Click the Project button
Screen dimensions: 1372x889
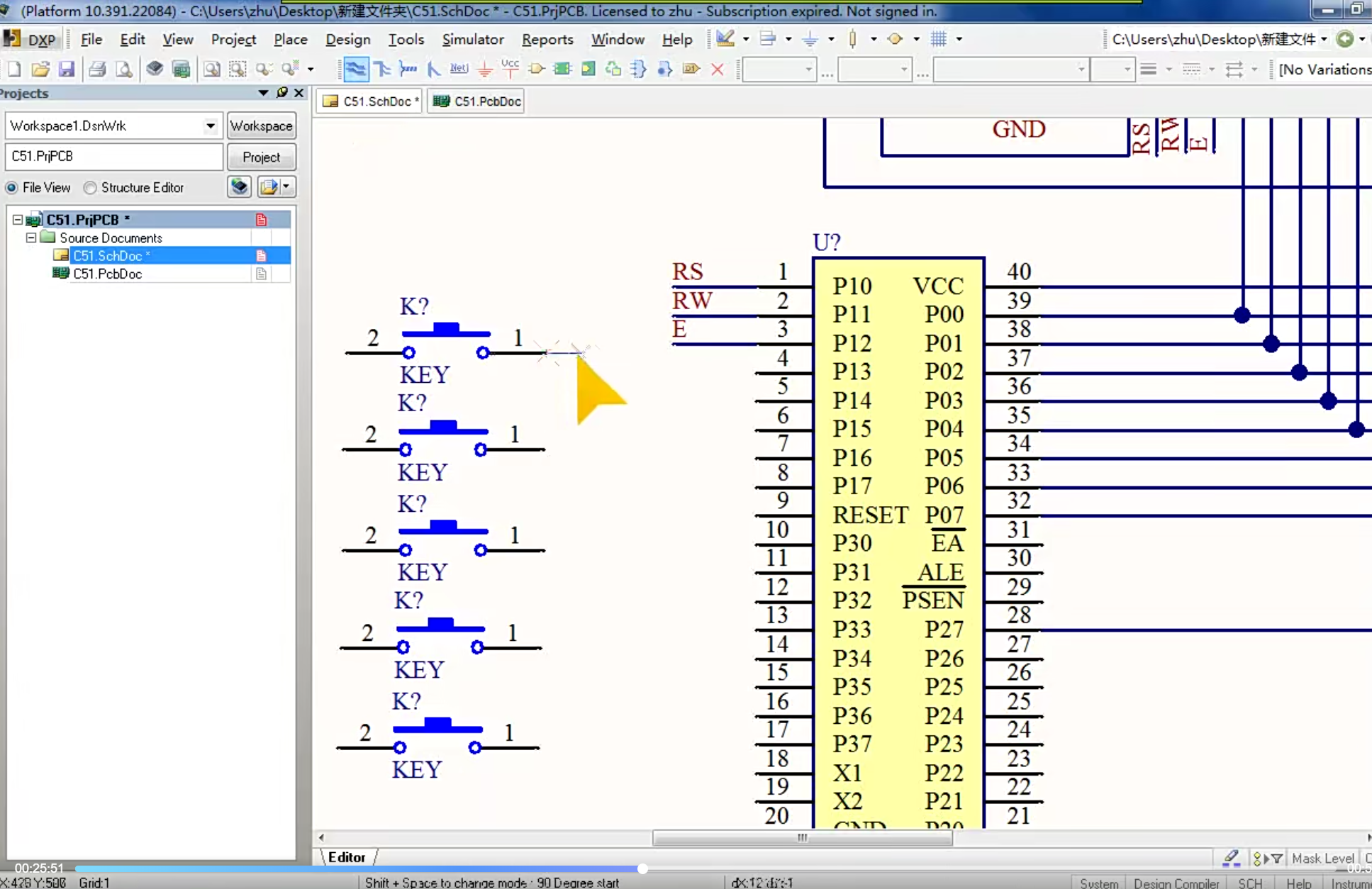point(261,157)
